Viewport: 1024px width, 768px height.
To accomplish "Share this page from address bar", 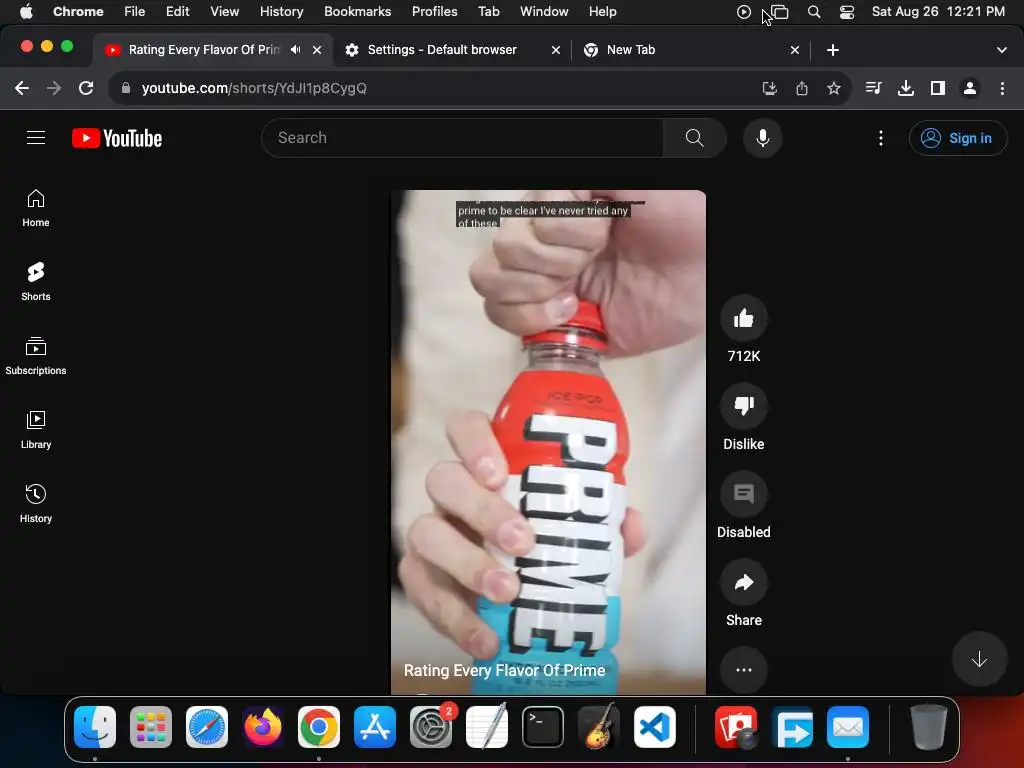I will pyautogui.click(x=801, y=88).
